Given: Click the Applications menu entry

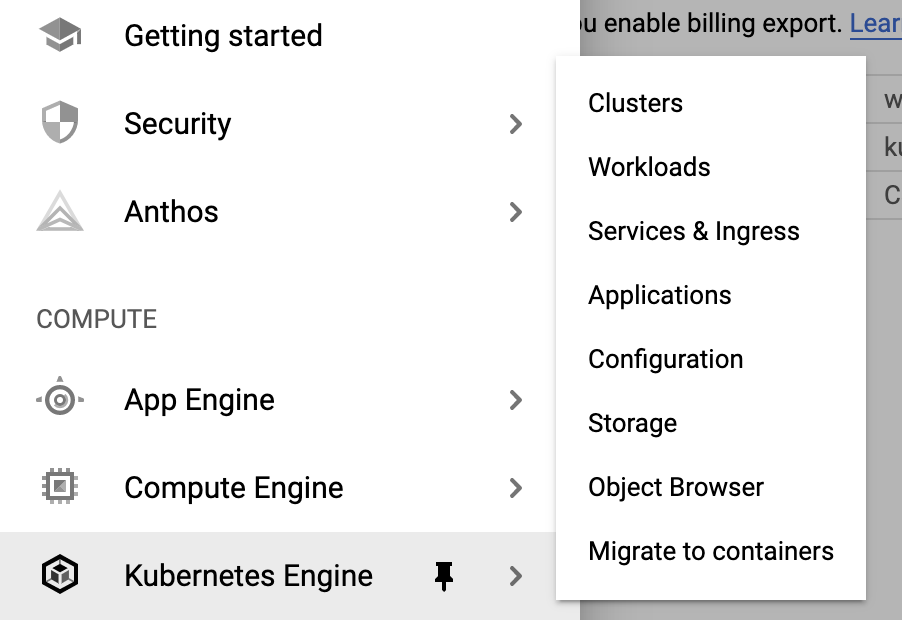Looking at the screenshot, I should [659, 295].
